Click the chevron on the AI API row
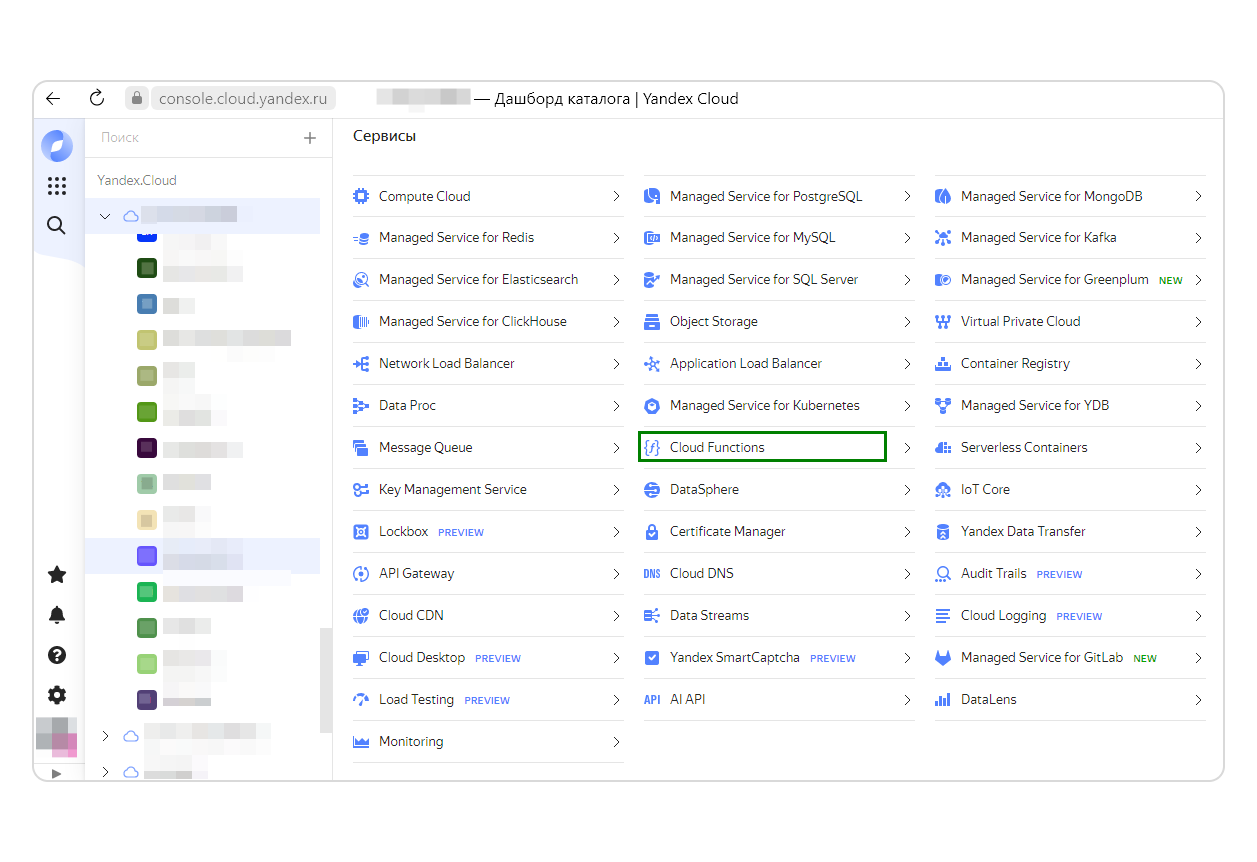1257x862 pixels. pos(907,700)
